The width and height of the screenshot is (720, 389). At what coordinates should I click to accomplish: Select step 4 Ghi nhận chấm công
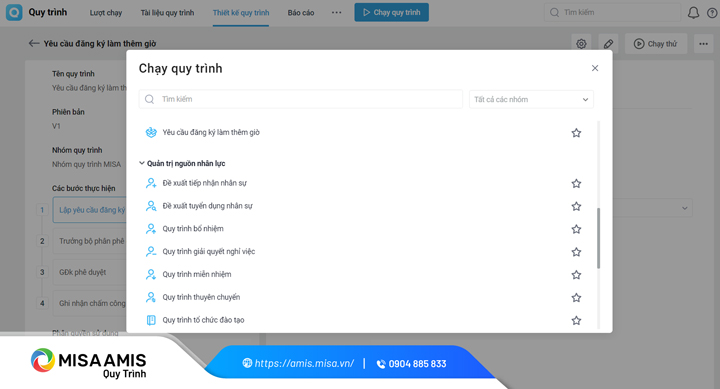(x=90, y=303)
